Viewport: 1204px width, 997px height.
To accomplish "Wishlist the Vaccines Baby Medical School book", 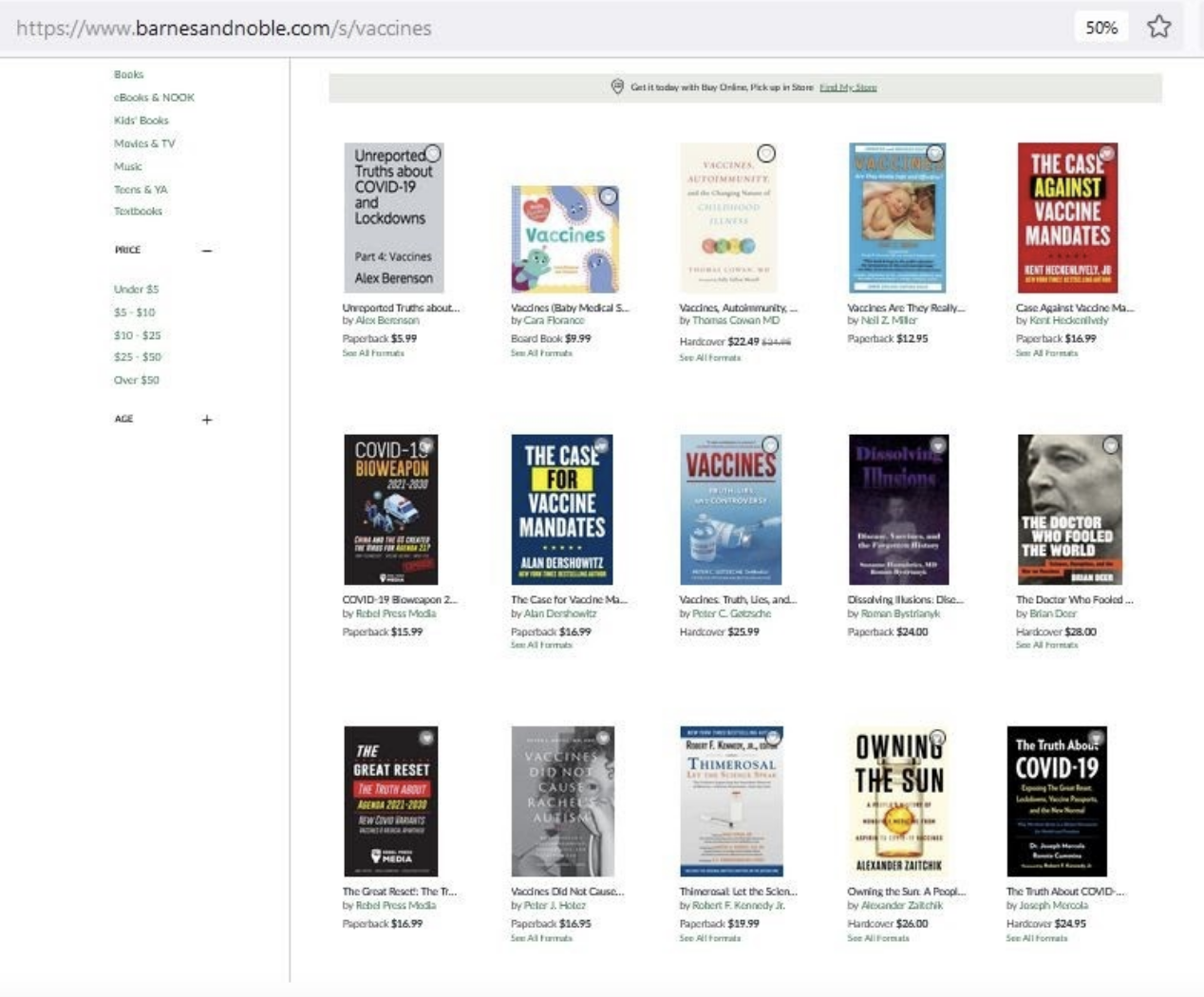I will (x=609, y=197).
